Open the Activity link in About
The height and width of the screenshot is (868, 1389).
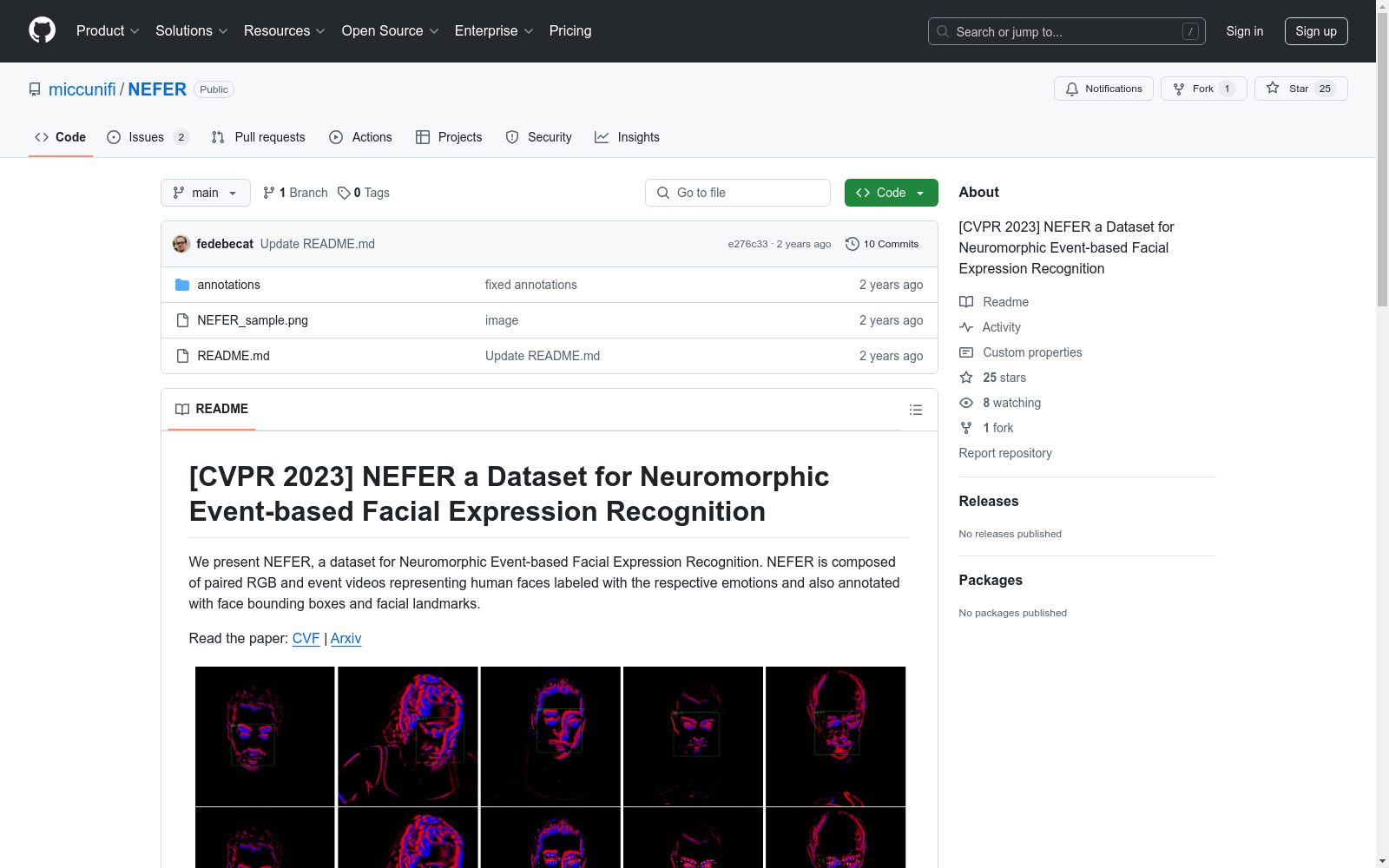pyautogui.click(x=990, y=327)
